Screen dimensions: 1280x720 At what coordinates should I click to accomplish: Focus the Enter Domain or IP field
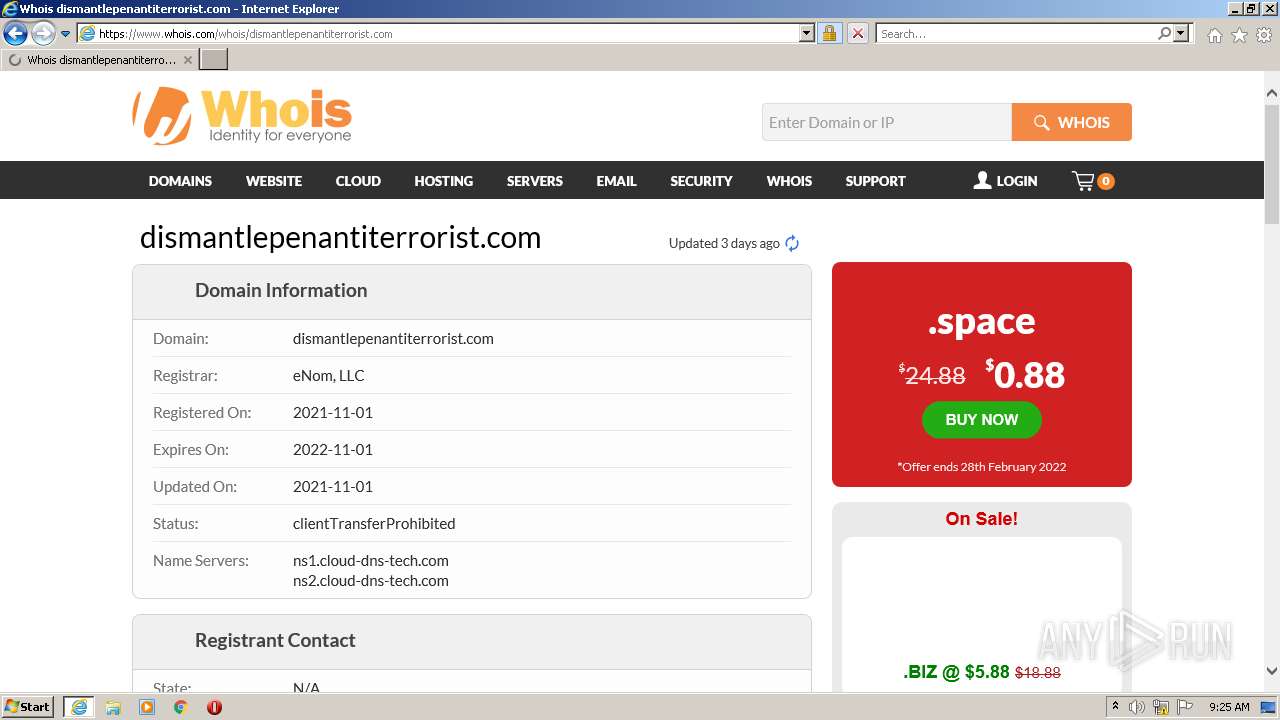click(x=887, y=122)
